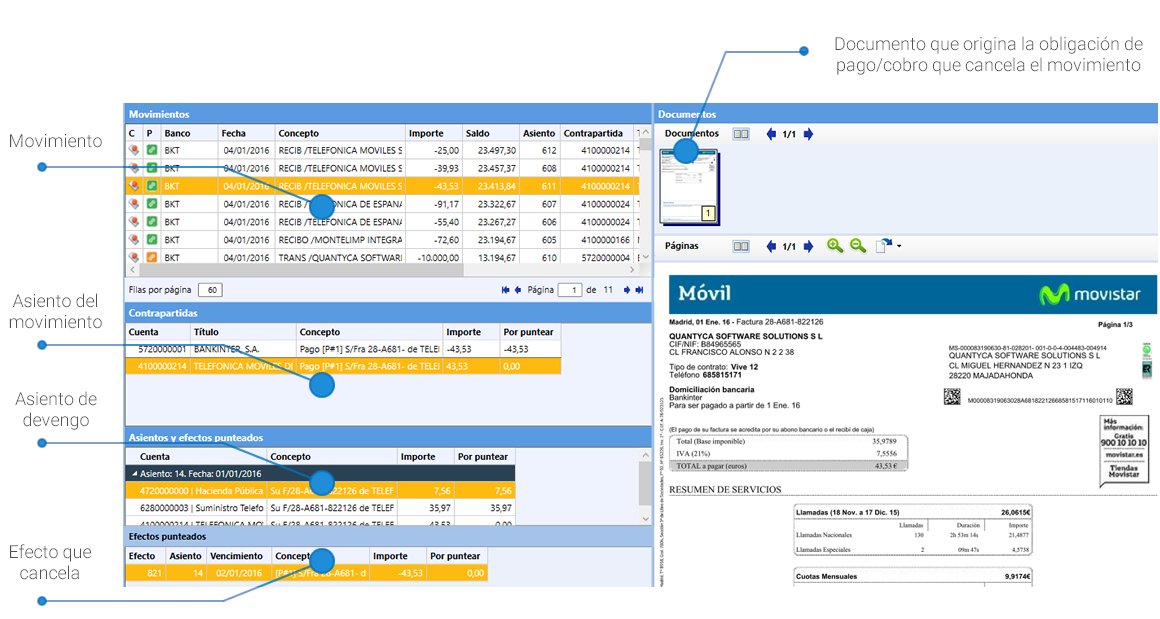Viewport: 1160px width, 619px height.
Task: Go to next Movimientos page
Action: point(627,290)
